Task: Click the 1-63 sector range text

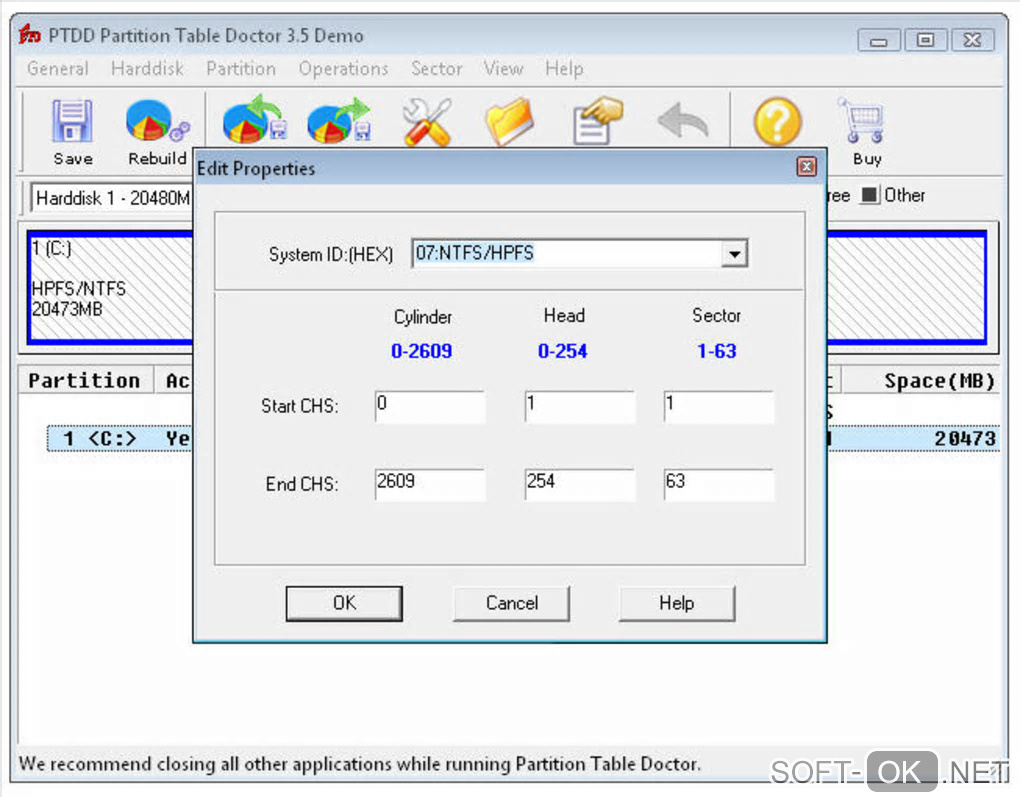Action: pos(717,351)
